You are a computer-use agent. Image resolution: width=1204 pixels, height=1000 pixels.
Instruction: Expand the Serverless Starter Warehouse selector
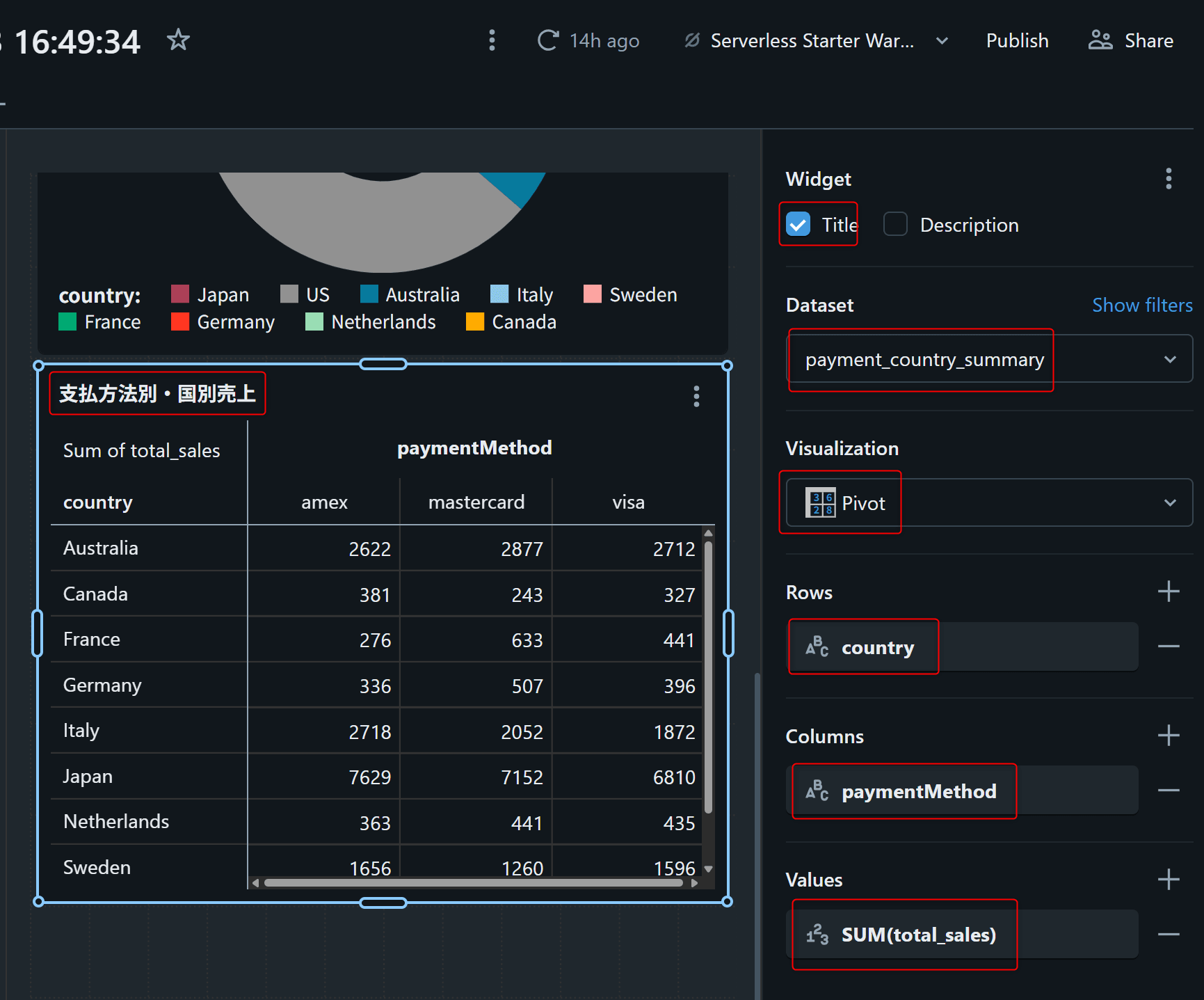pyautogui.click(x=942, y=41)
